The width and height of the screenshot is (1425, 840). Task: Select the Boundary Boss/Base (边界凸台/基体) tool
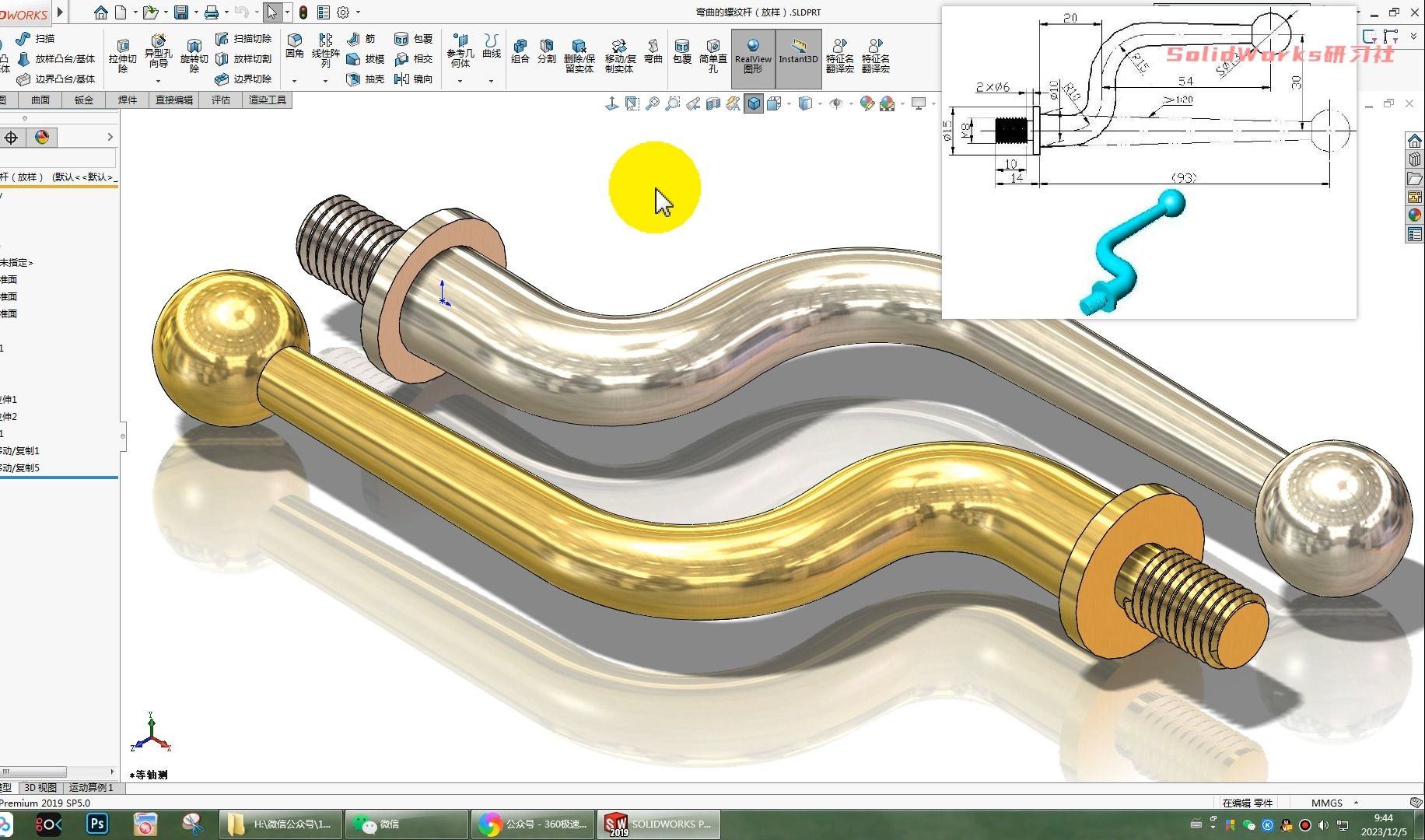pos(56,79)
